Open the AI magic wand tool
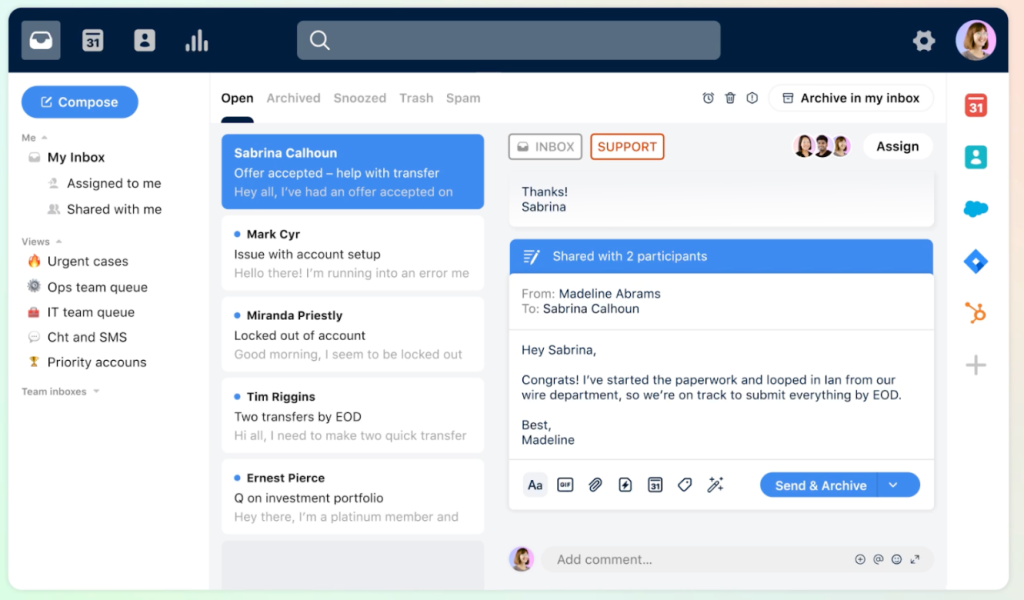This screenshot has width=1024, height=600. 715,484
